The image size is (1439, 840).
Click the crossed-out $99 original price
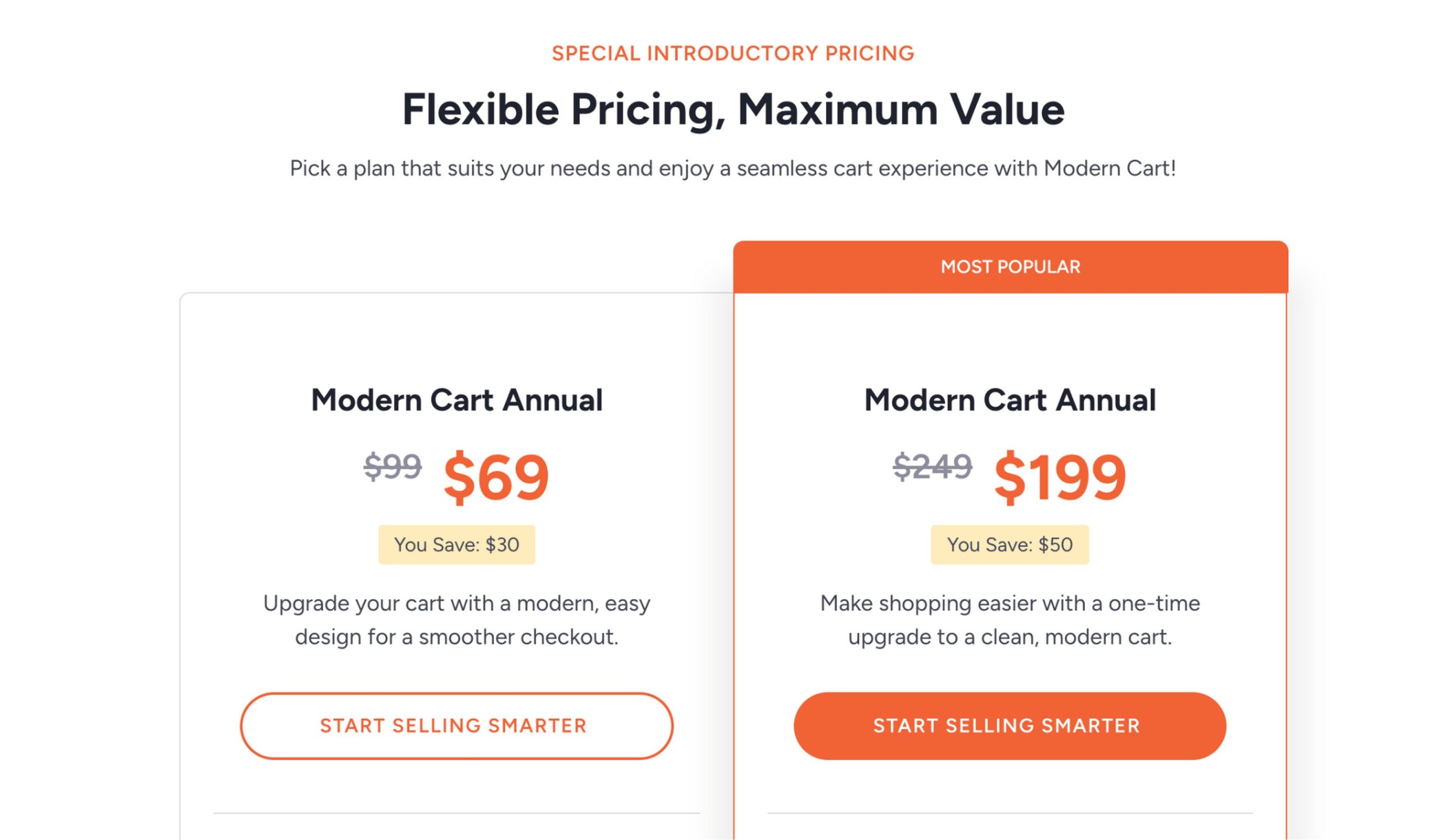click(x=393, y=466)
